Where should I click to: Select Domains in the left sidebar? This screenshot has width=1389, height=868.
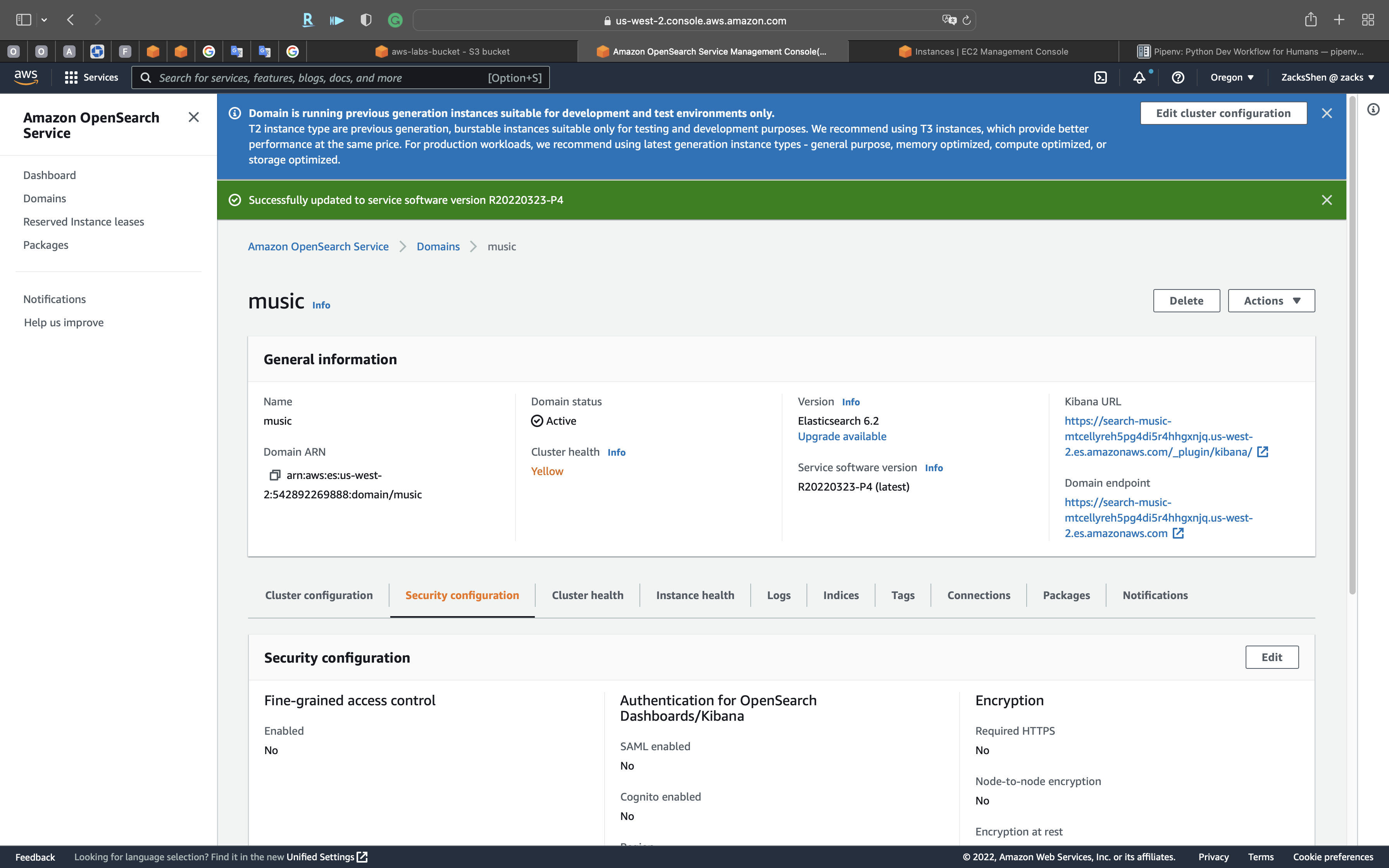(45, 199)
